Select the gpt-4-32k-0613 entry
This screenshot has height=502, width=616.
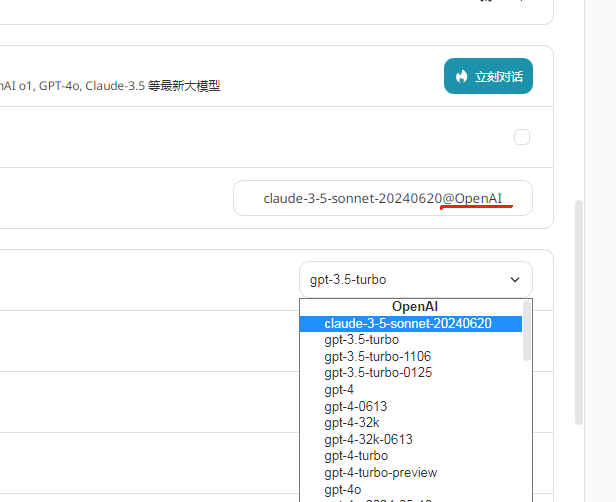(x=411, y=439)
